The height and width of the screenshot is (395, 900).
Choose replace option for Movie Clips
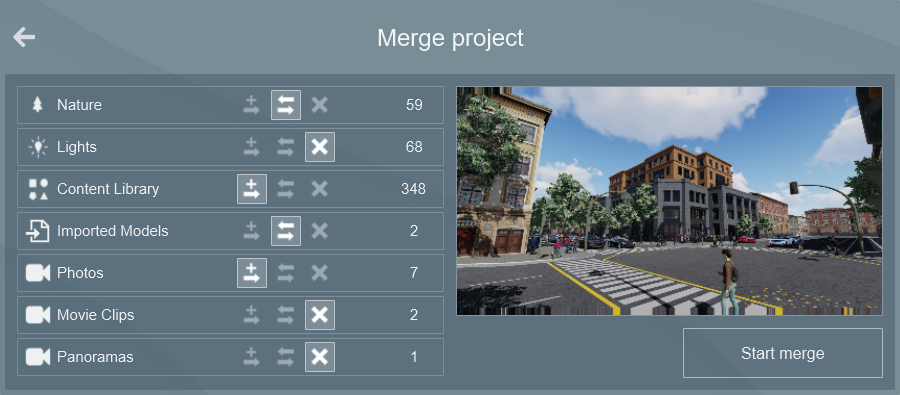[286, 315]
